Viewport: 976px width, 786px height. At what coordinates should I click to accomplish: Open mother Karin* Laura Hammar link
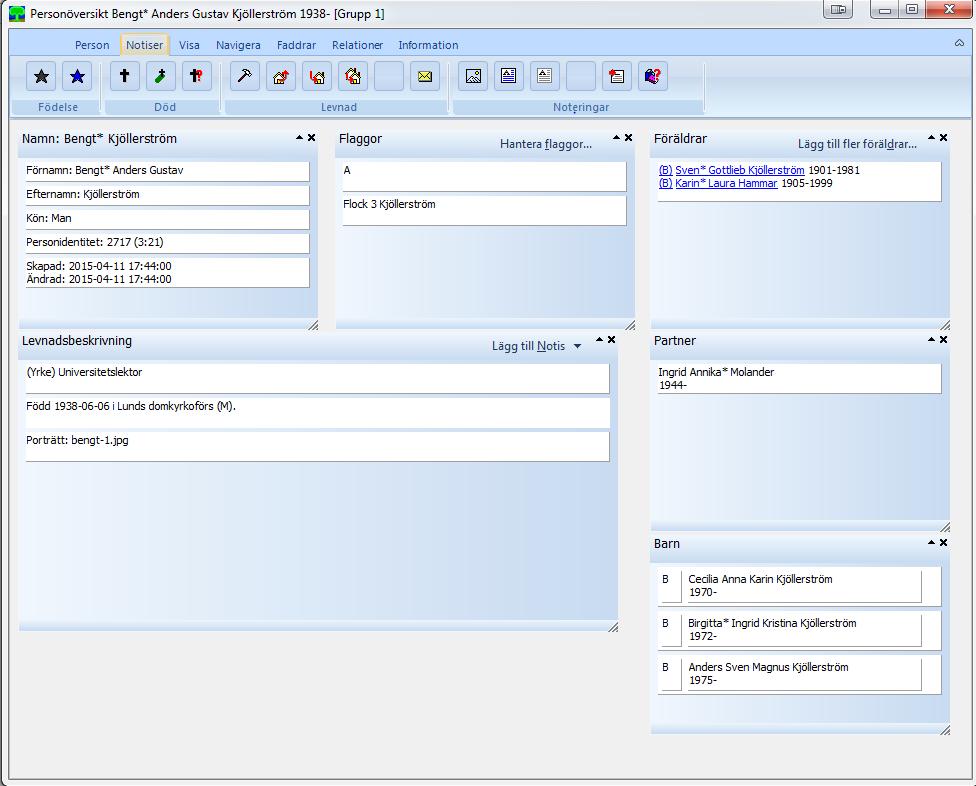pos(726,183)
